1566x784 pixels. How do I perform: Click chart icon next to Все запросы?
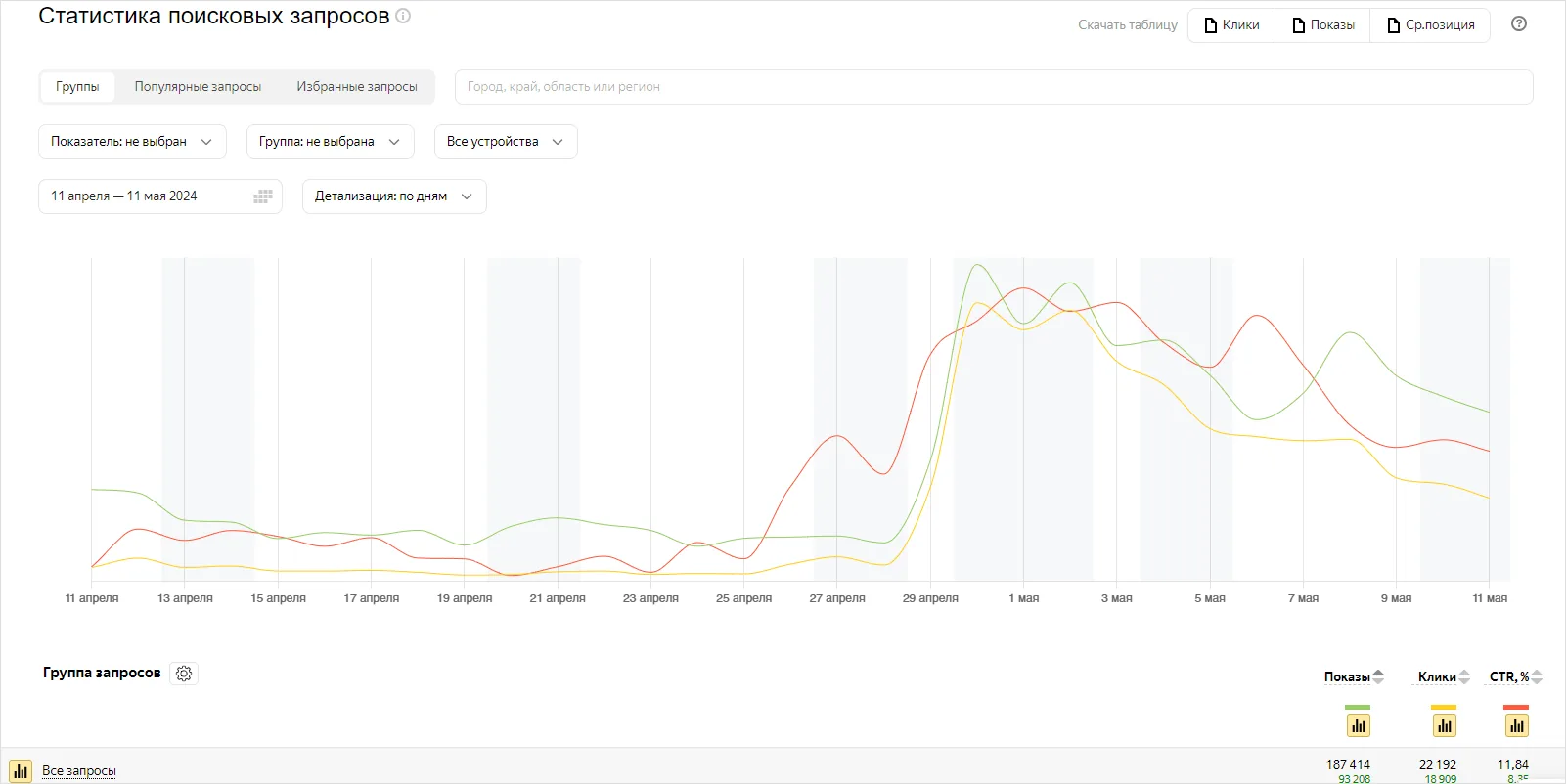(21, 771)
